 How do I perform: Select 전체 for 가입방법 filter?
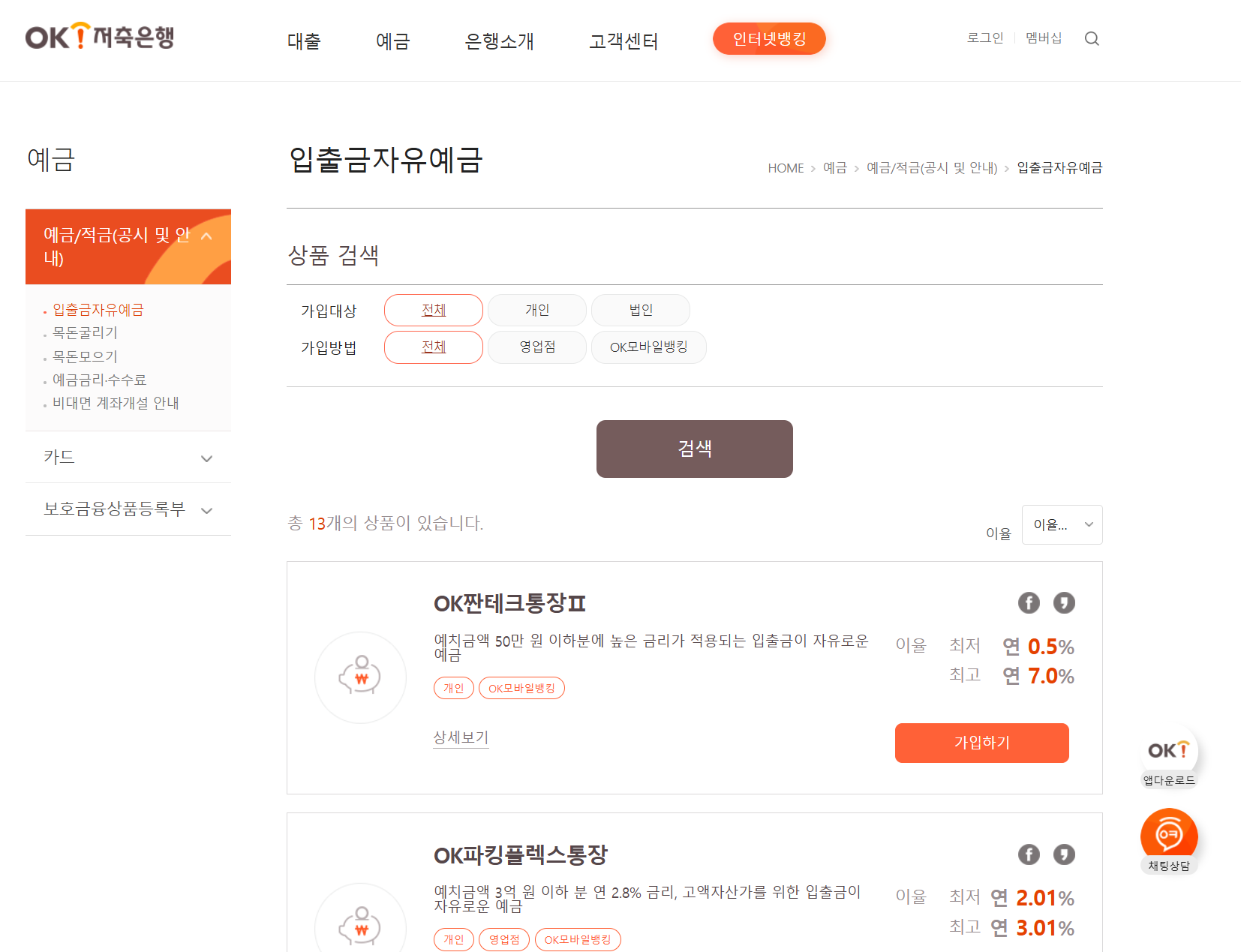click(434, 347)
